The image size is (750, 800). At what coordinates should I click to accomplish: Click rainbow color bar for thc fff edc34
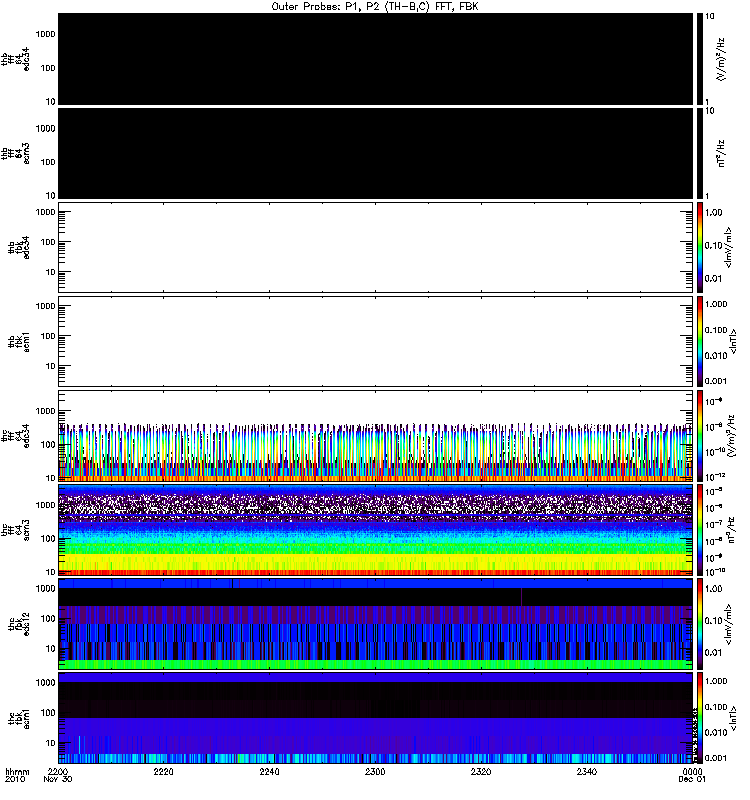pos(699,436)
